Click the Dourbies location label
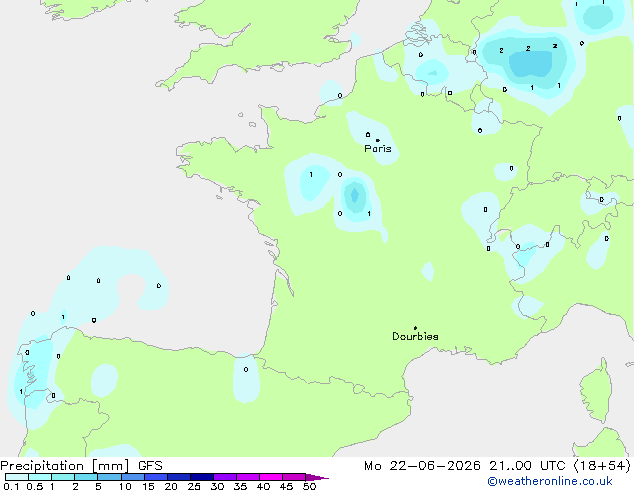This screenshot has width=634, height=490. [x=415, y=336]
